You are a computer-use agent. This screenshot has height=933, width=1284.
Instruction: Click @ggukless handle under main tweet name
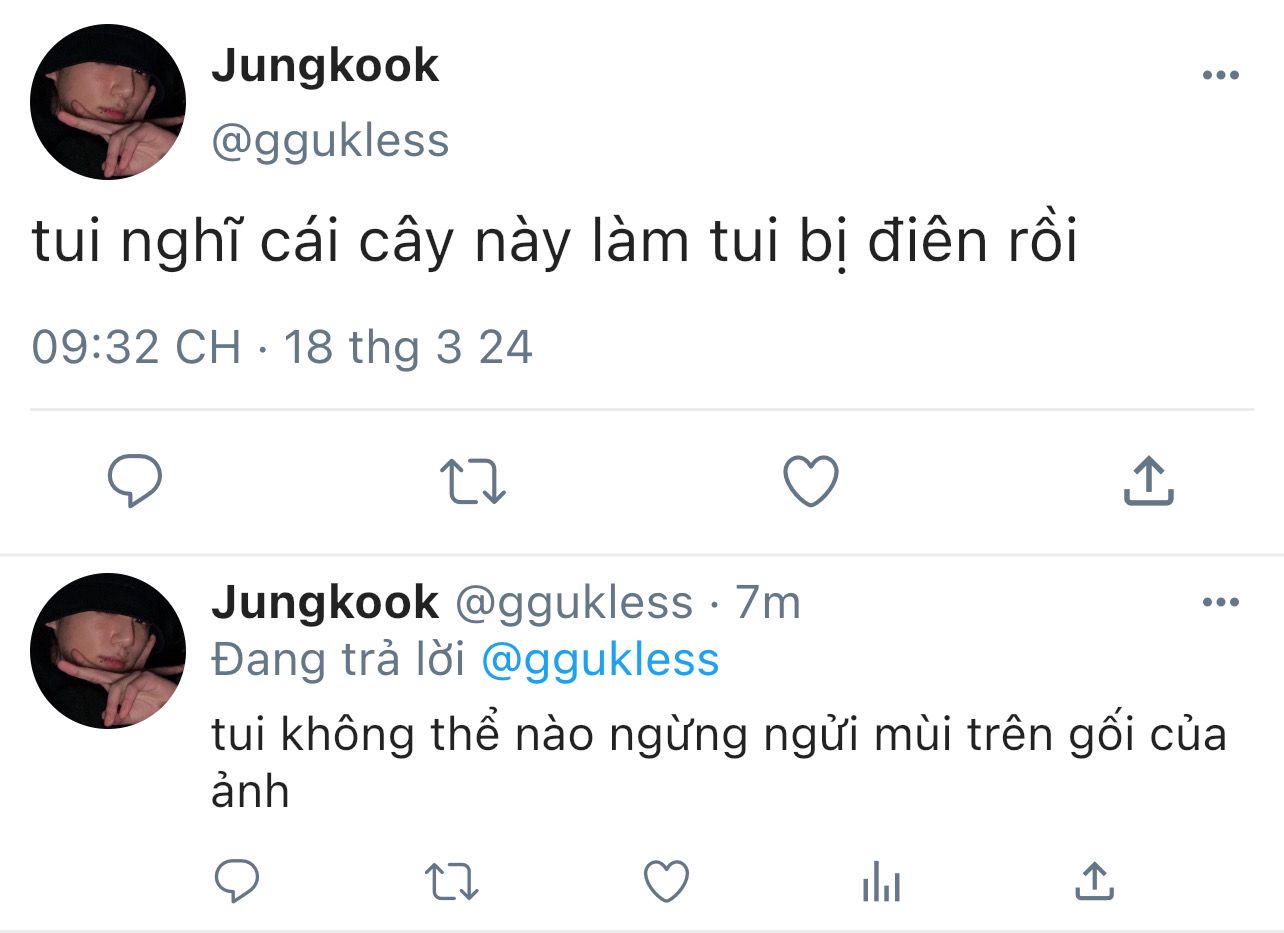pos(330,141)
